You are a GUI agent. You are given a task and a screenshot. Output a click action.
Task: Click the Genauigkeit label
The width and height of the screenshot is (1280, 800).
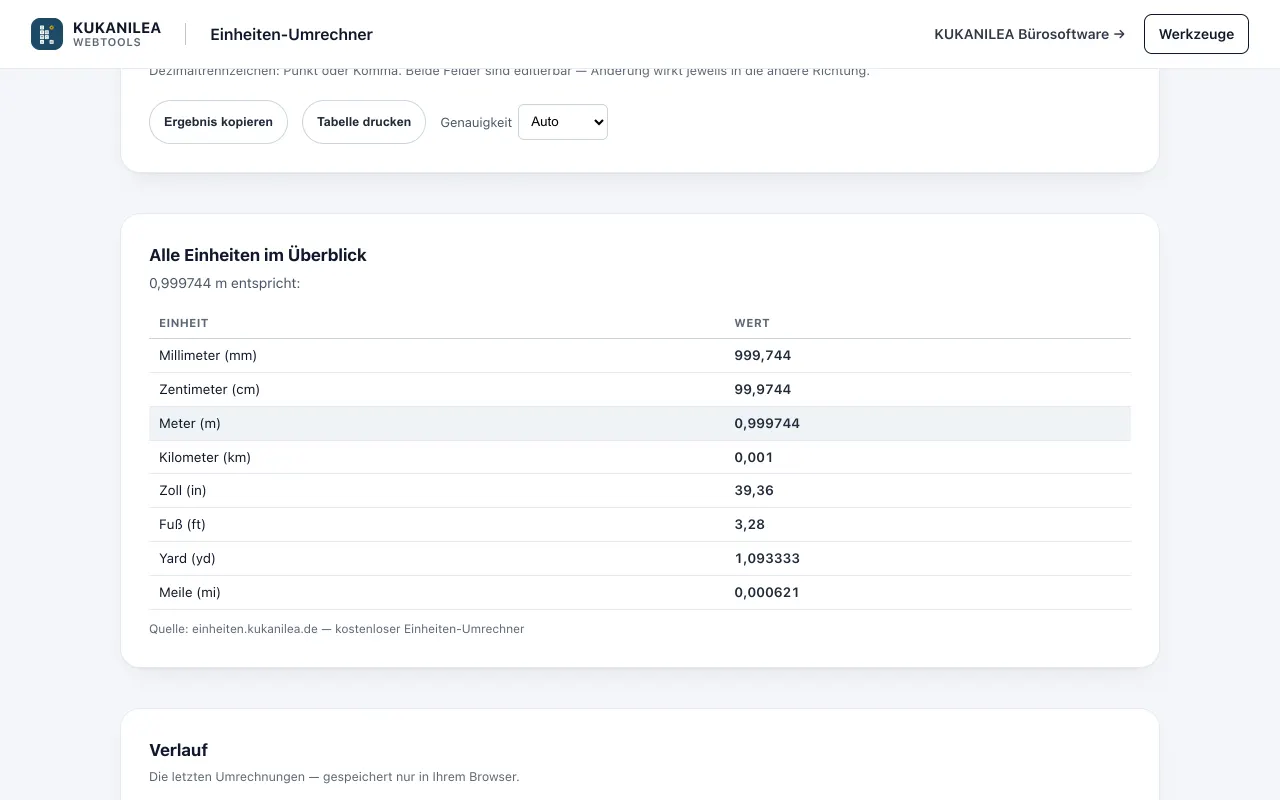point(476,122)
